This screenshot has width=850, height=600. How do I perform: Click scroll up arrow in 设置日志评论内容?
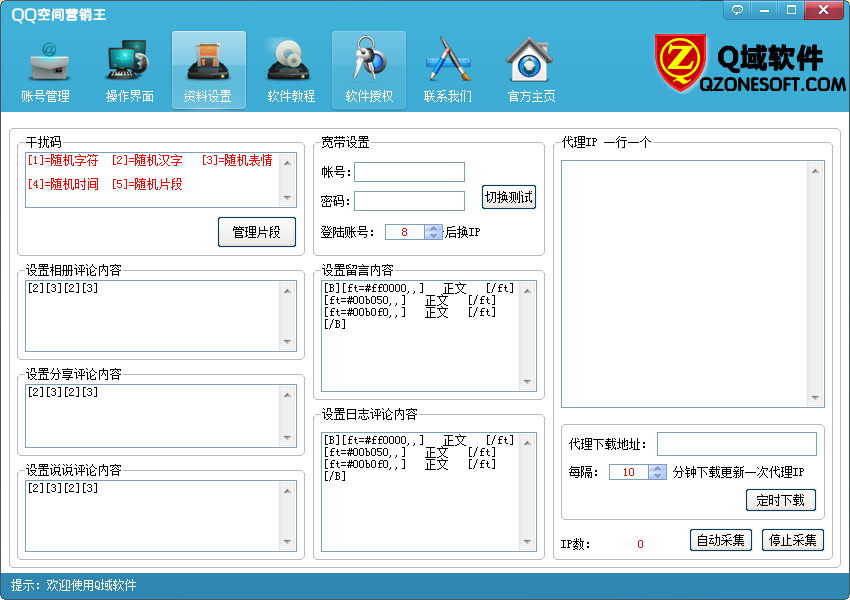527,443
